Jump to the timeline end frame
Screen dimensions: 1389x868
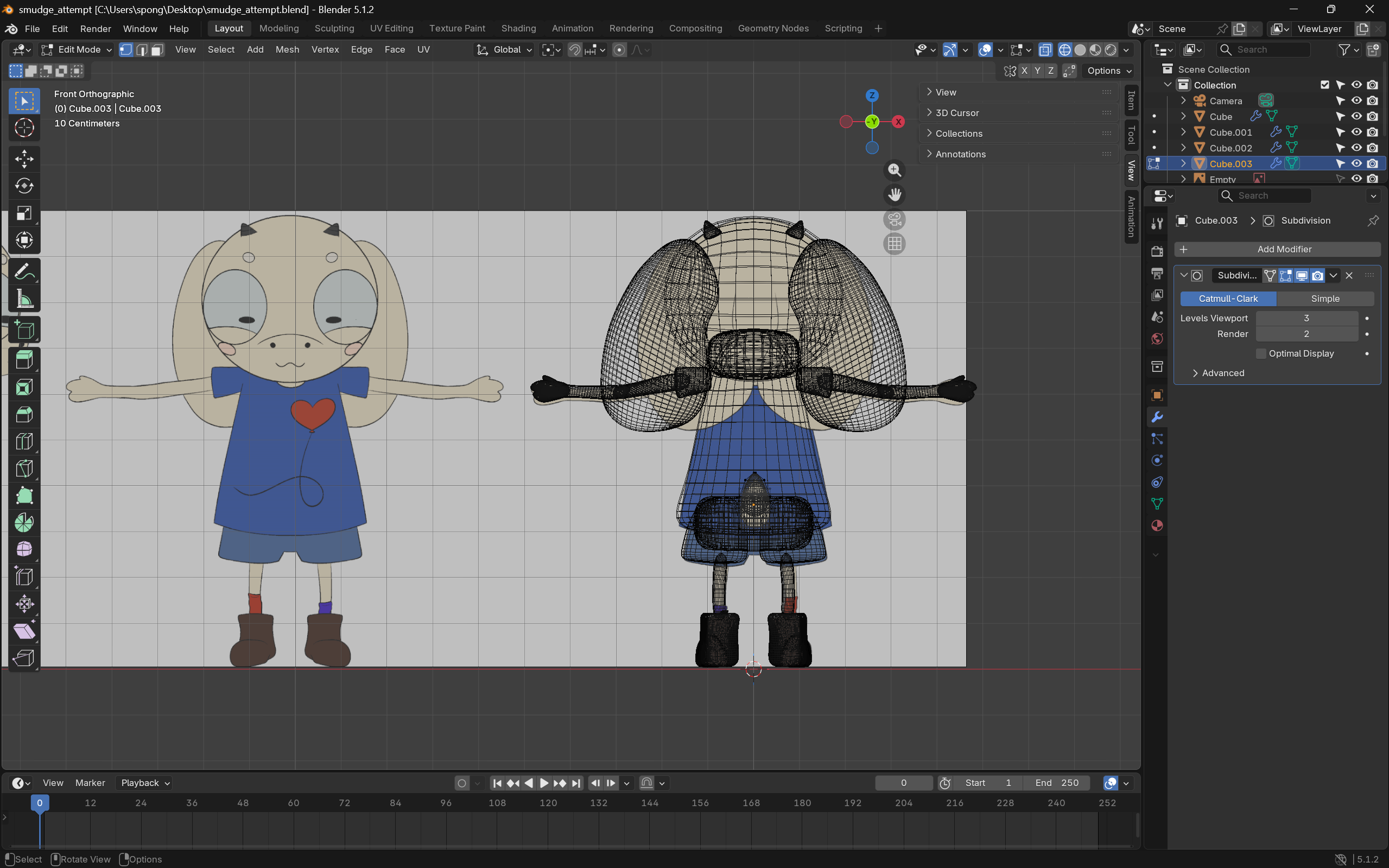(x=576, y=783)
